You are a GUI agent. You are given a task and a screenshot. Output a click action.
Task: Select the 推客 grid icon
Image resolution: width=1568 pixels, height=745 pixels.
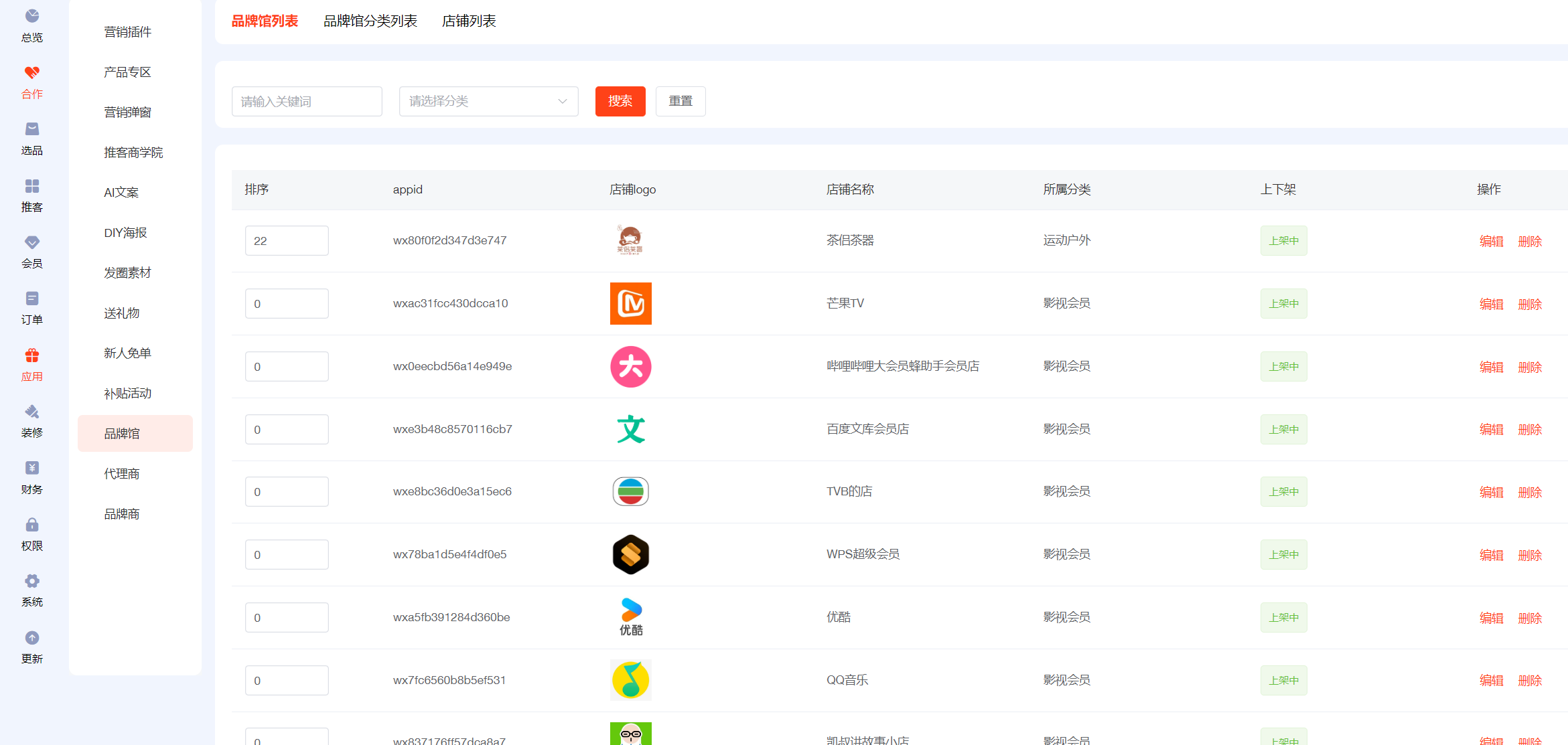point(31,185)
